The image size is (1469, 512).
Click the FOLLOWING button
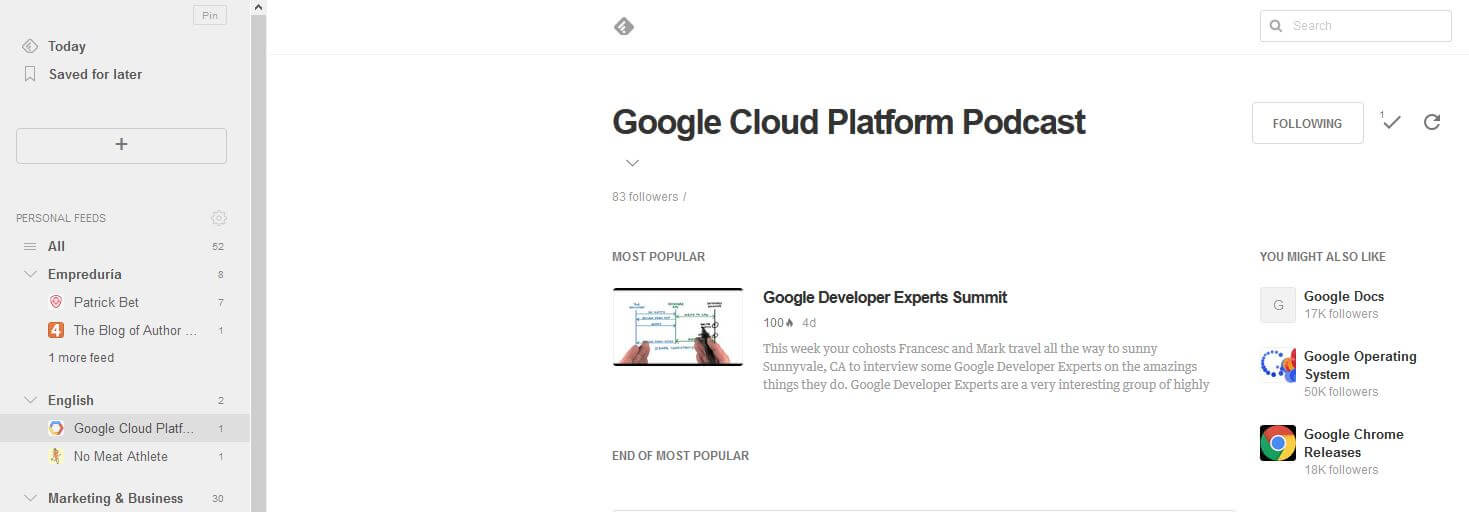(1307, 123)
